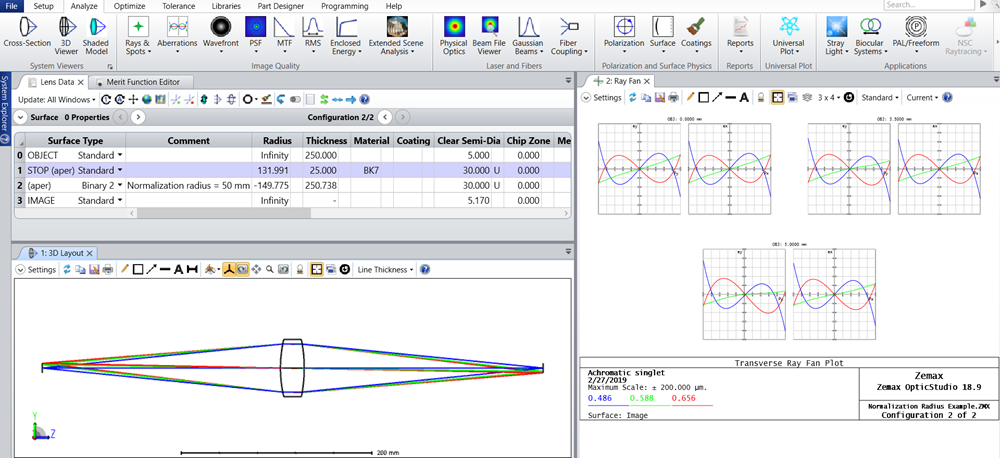Click the pan arrows icon in 3D Layout

256,270
